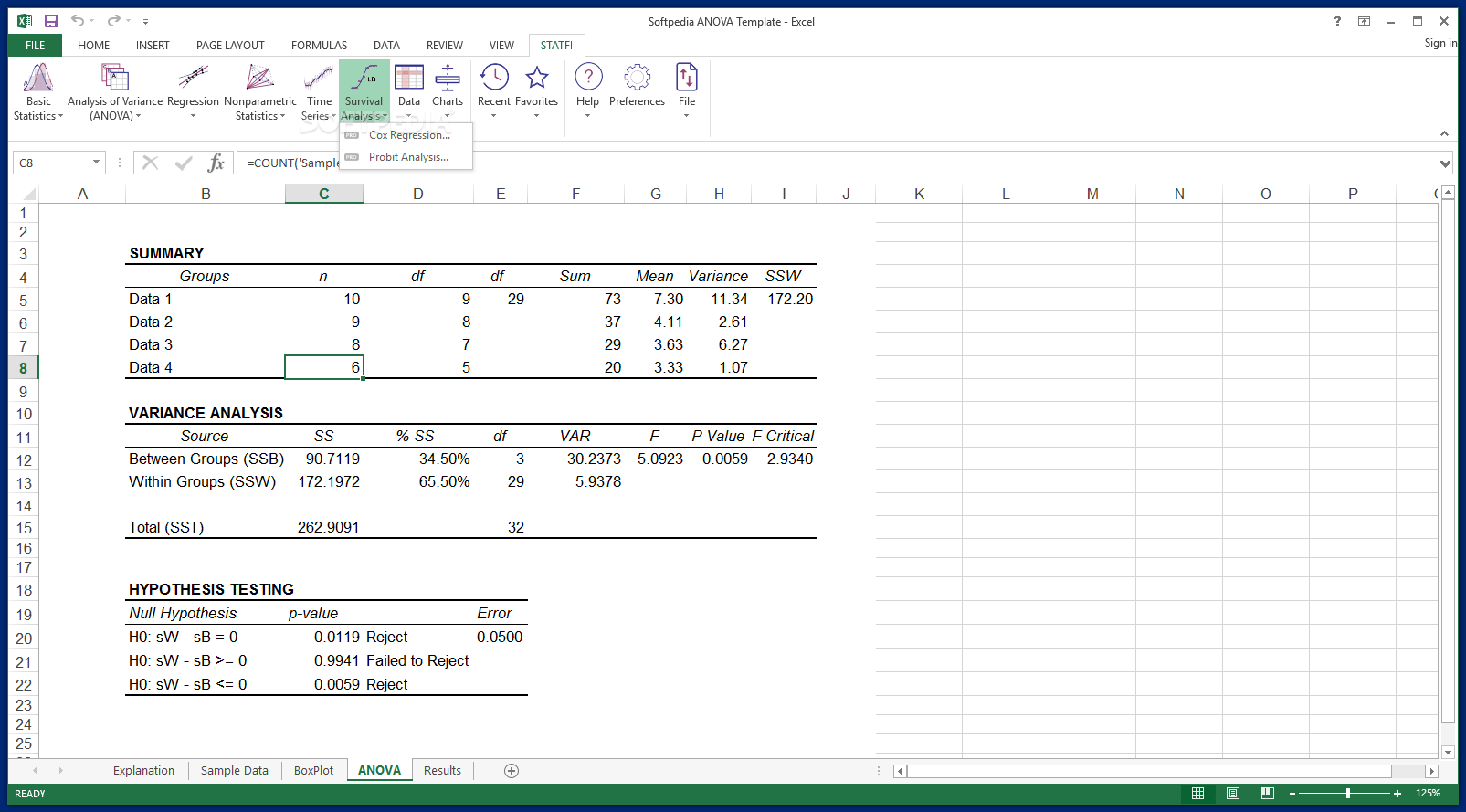Open the Data ribbon menu
The height and width of the screenshot is (812, 1466).
click(x=409, y=91)
